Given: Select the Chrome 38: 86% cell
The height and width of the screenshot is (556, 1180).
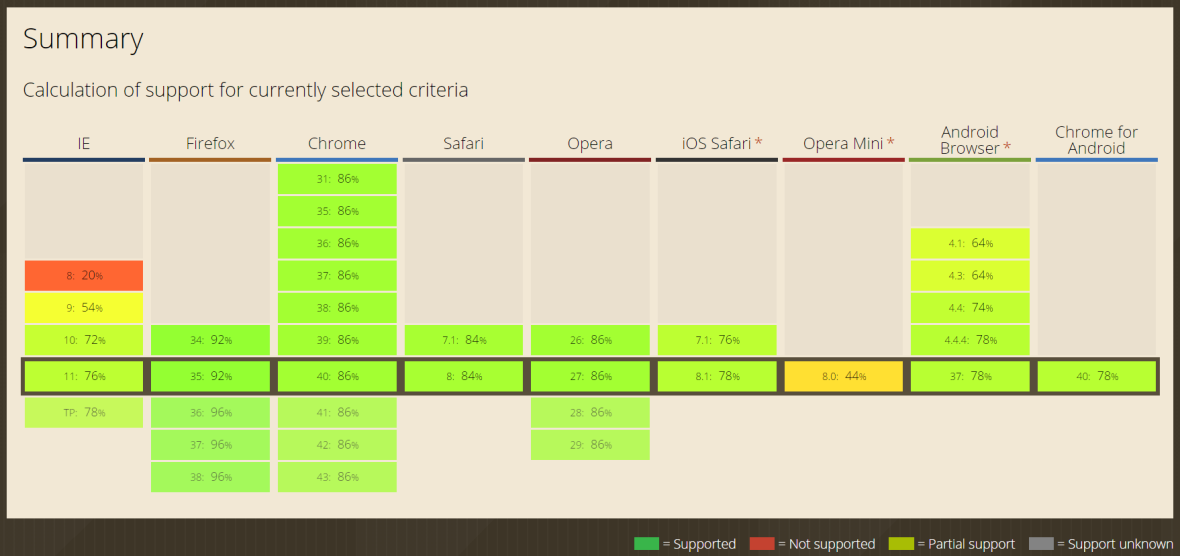Looking at the screenshot, I should 337,308.
